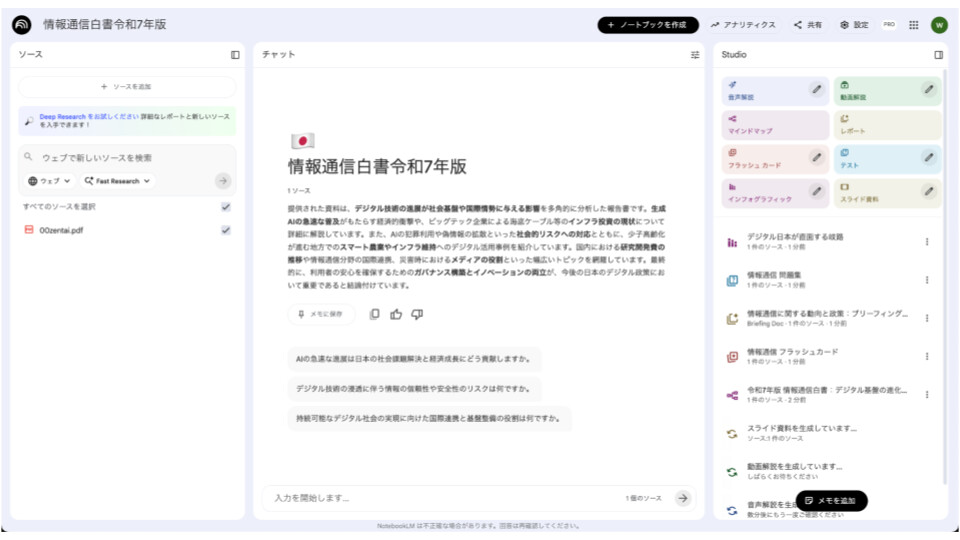Edit インフォグラフィック options with the pencil icon
960x540 pixels.
(x=817, y=191)
